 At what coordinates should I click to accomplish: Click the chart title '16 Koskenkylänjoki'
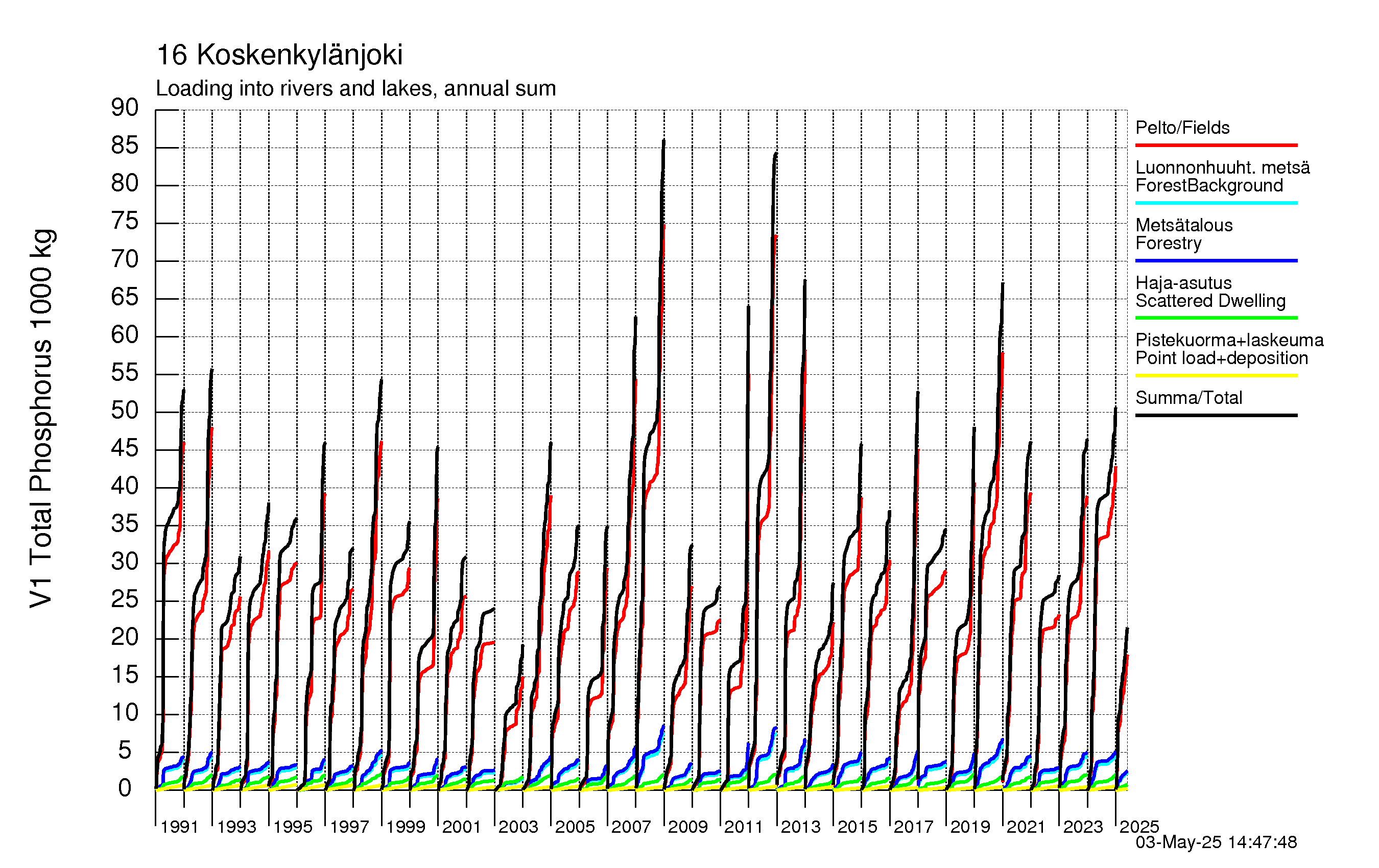tap(279, 56)
